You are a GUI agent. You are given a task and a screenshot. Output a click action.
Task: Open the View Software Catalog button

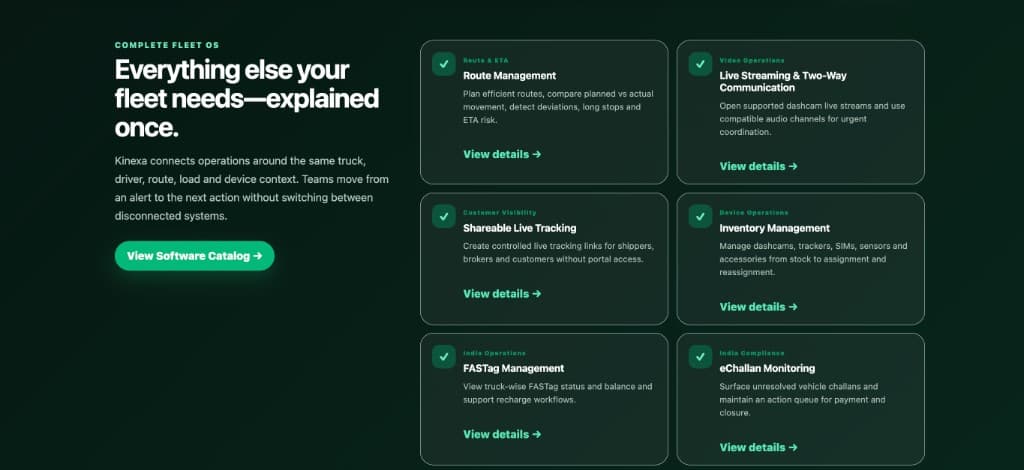pos(195,256)
